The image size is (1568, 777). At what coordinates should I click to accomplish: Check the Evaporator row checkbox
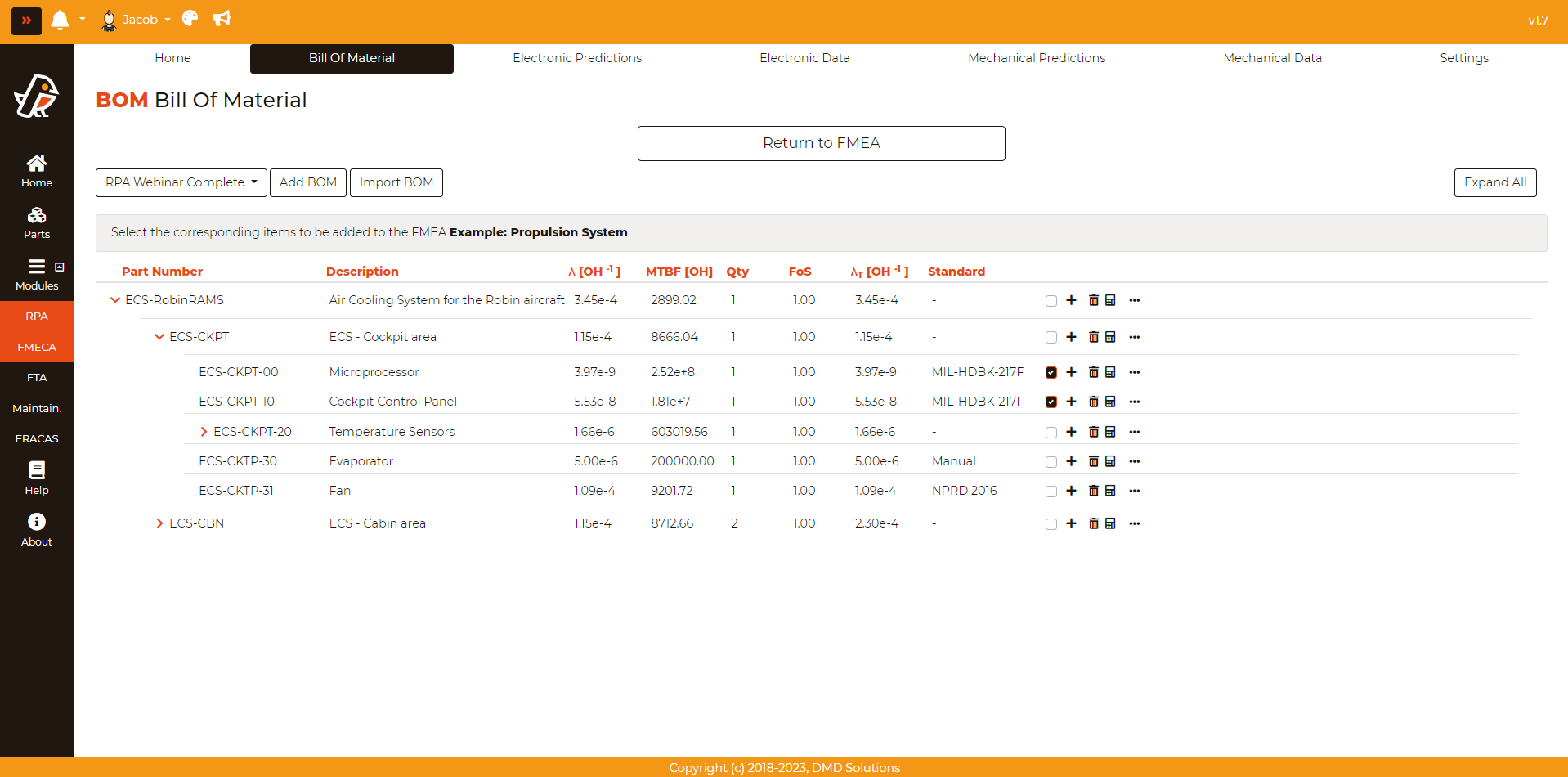click(1051, 462)
